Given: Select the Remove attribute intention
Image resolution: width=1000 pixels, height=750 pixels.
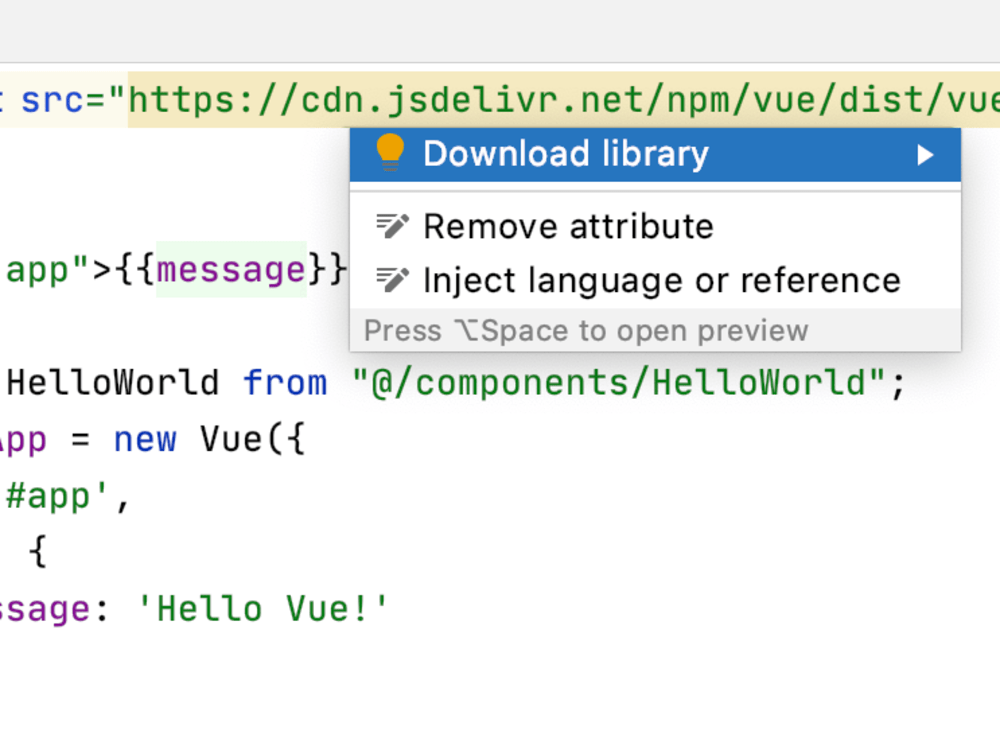Looking at the screenshot, I should [568, 225].
